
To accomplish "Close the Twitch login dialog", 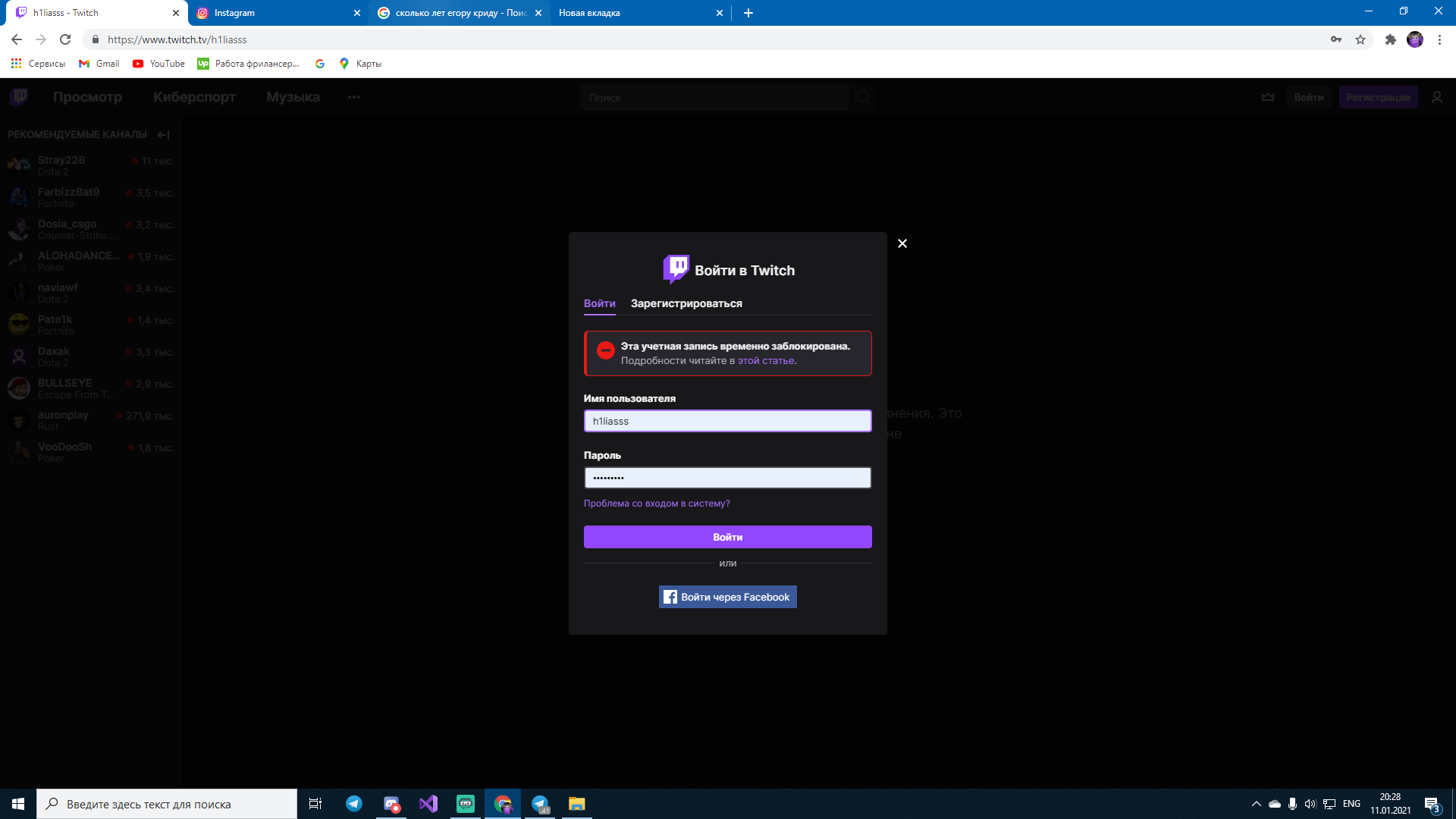I will 902,243.
